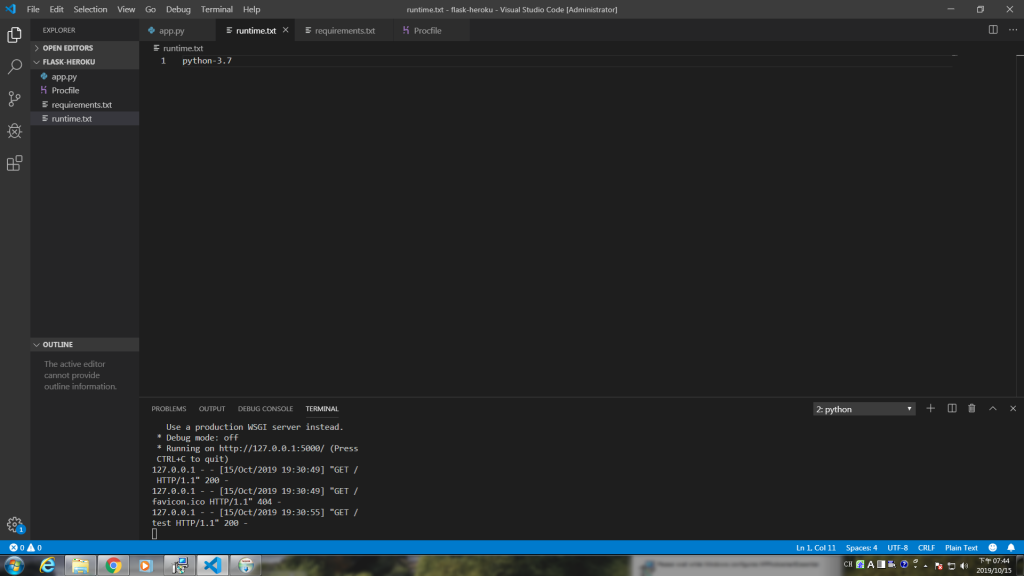1024x576 pixels.
Task: Maximize the terminal panel size
Action: pyautogui.click(x=993, y=409)
